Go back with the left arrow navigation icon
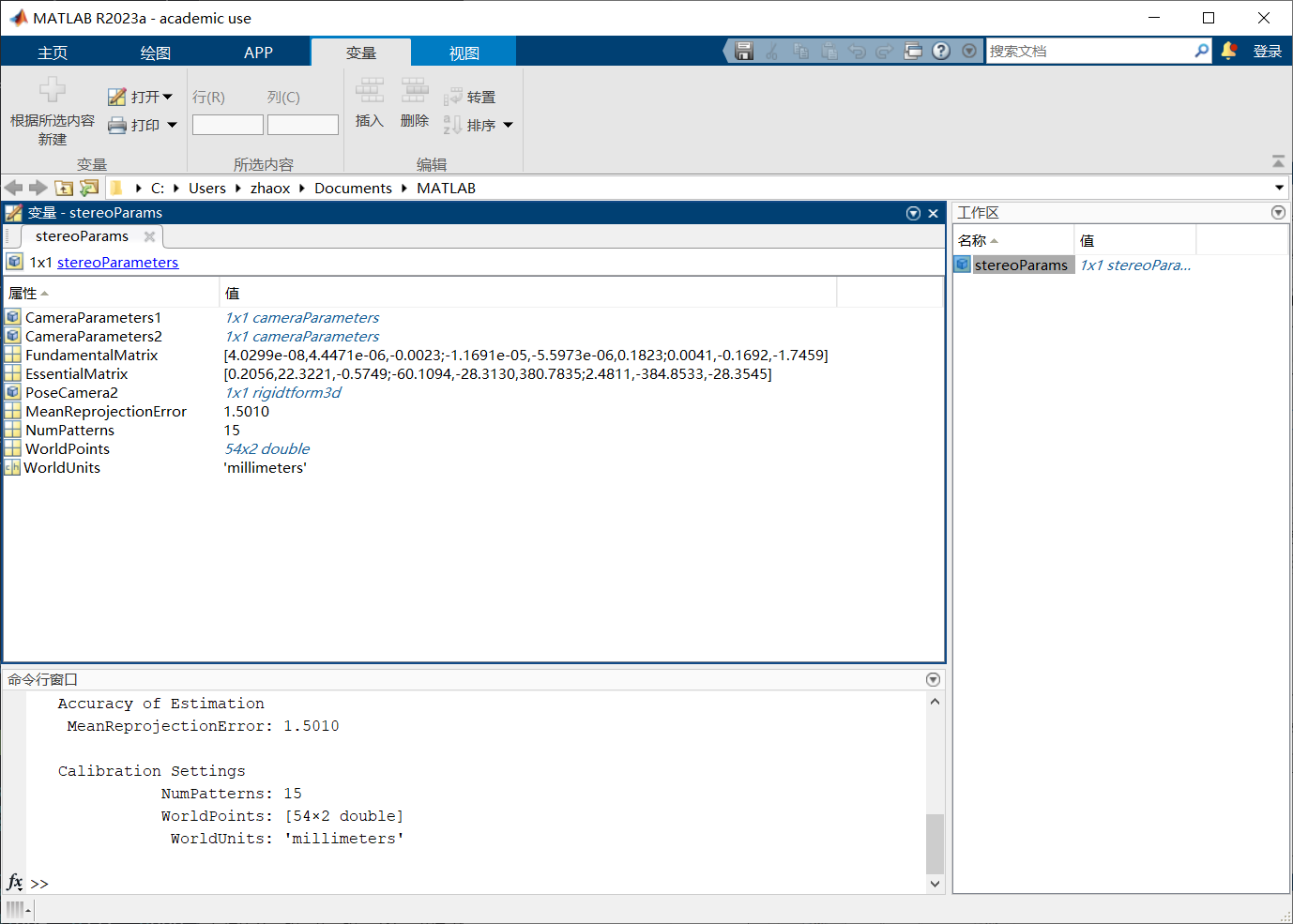This screenshot has height=924, width=1293. tap(14, 188)
